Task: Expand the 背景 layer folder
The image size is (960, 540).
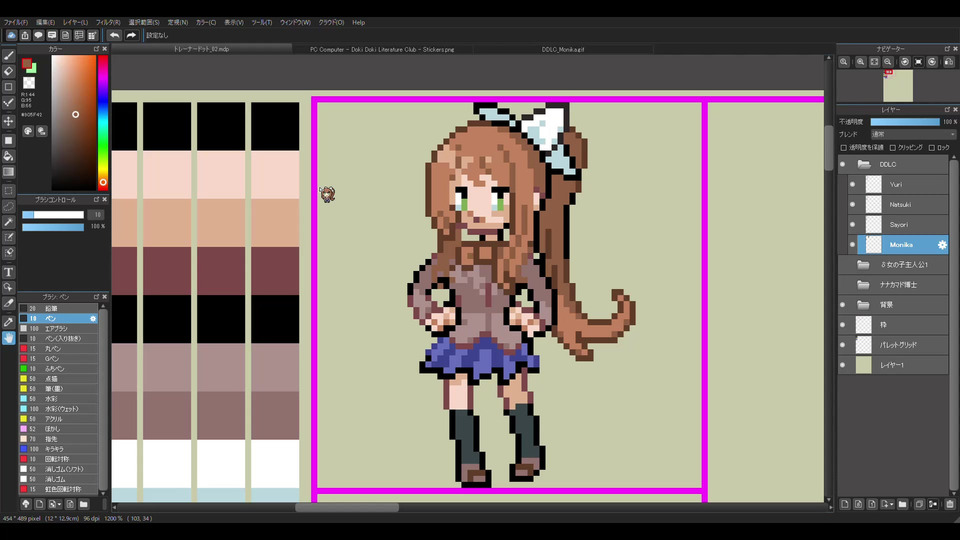Action: click(864, 305)
